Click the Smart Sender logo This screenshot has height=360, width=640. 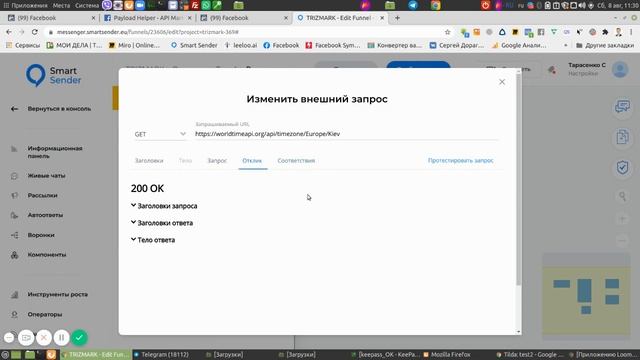(53, 76)
